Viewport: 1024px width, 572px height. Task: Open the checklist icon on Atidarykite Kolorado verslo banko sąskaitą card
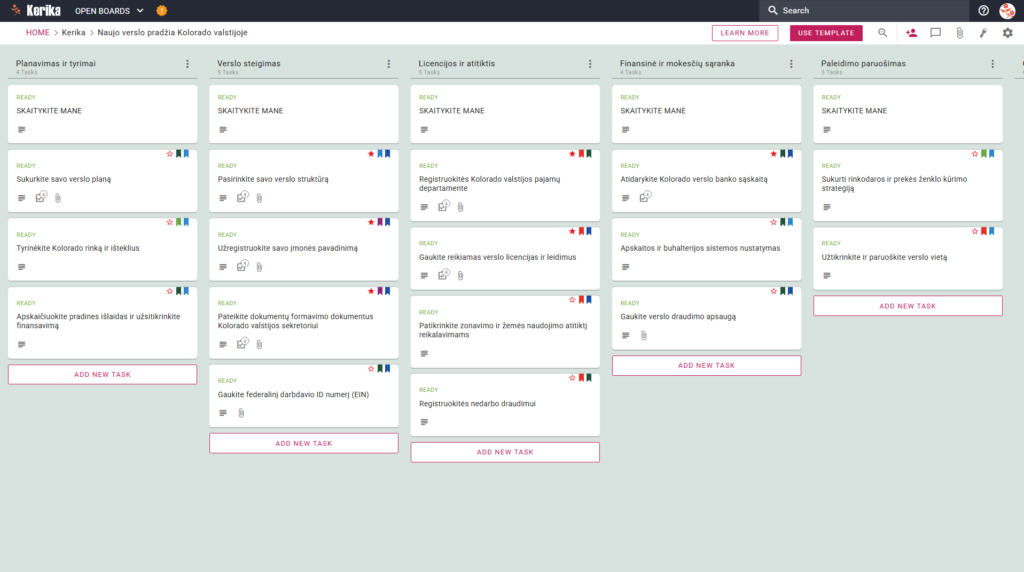pyautogui.click(x=645, y=197)
